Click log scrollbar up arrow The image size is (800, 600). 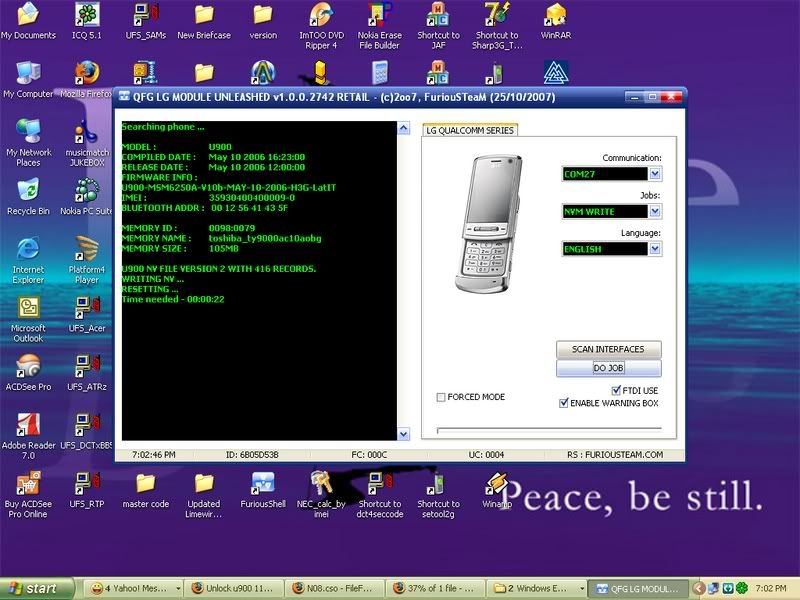pos(404,128)
